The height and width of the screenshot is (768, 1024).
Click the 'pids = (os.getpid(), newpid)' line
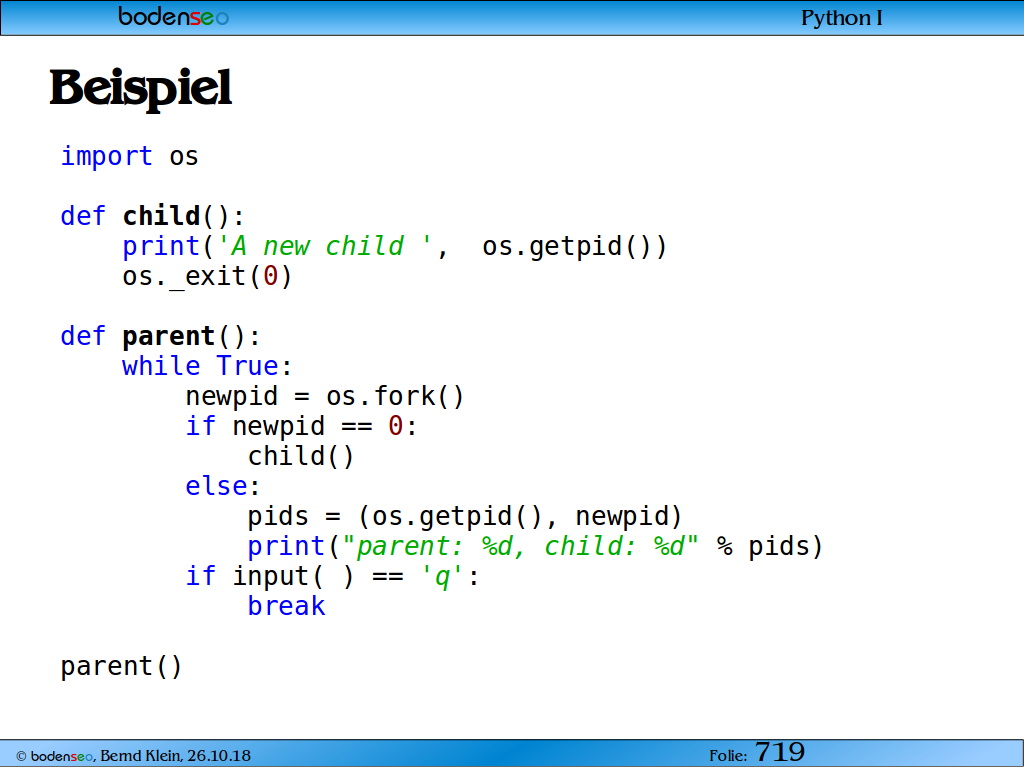pyautogui.click(x=464, y=517)
